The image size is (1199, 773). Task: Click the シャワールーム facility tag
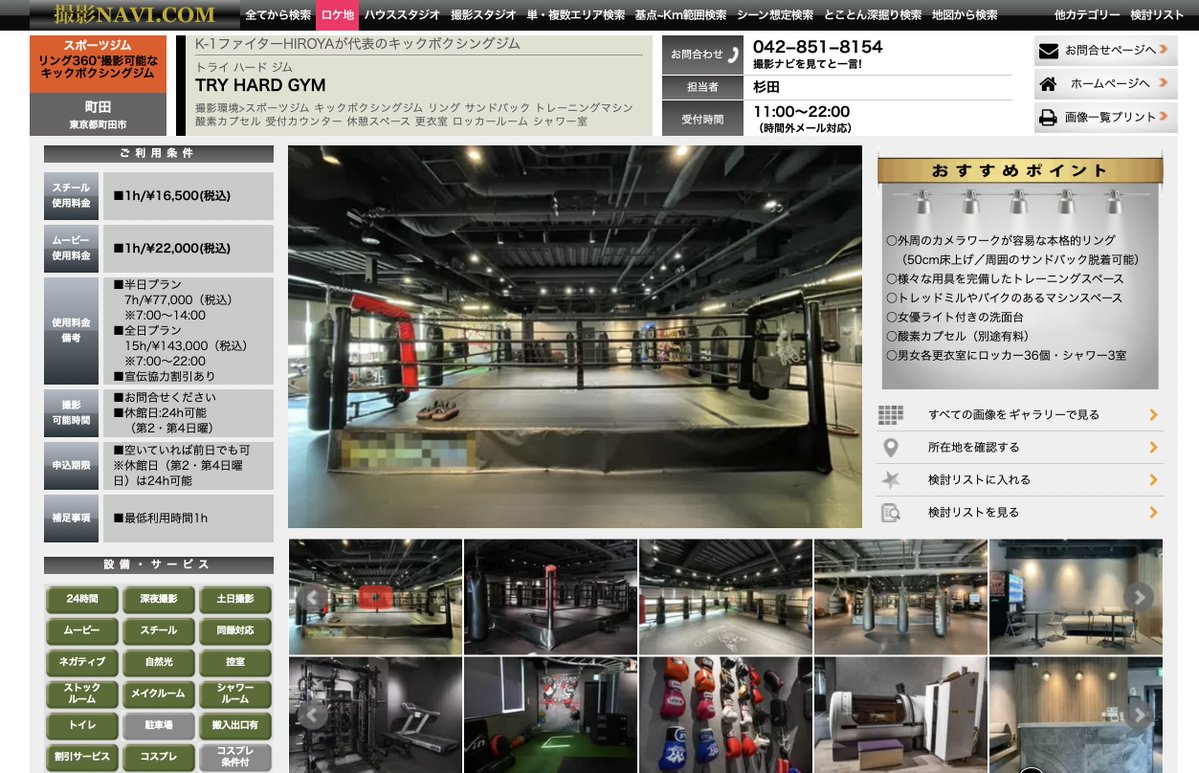pyautogui.click(x=235, y=693)
